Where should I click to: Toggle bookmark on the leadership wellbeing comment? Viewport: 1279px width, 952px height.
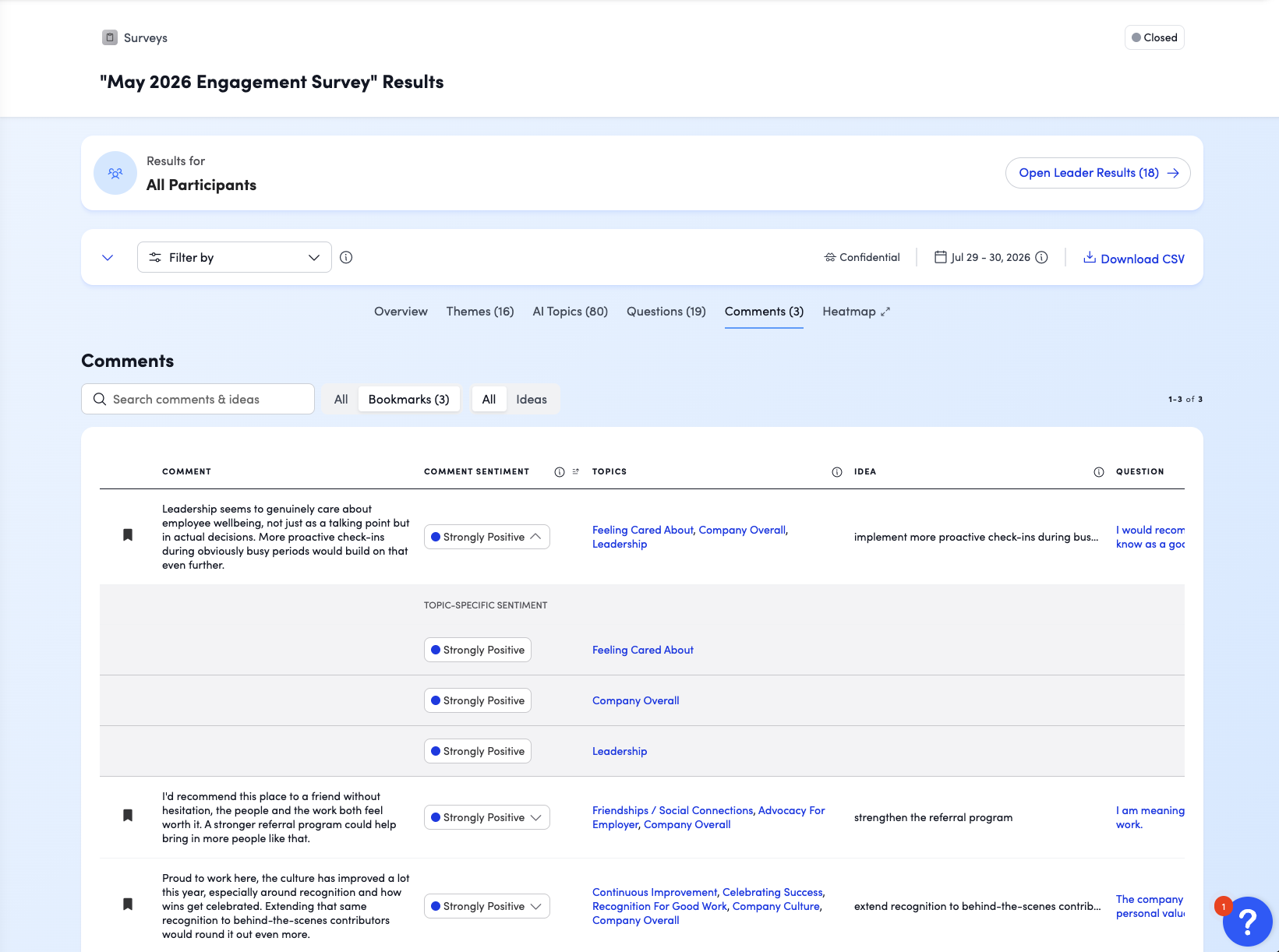[128, 534]
